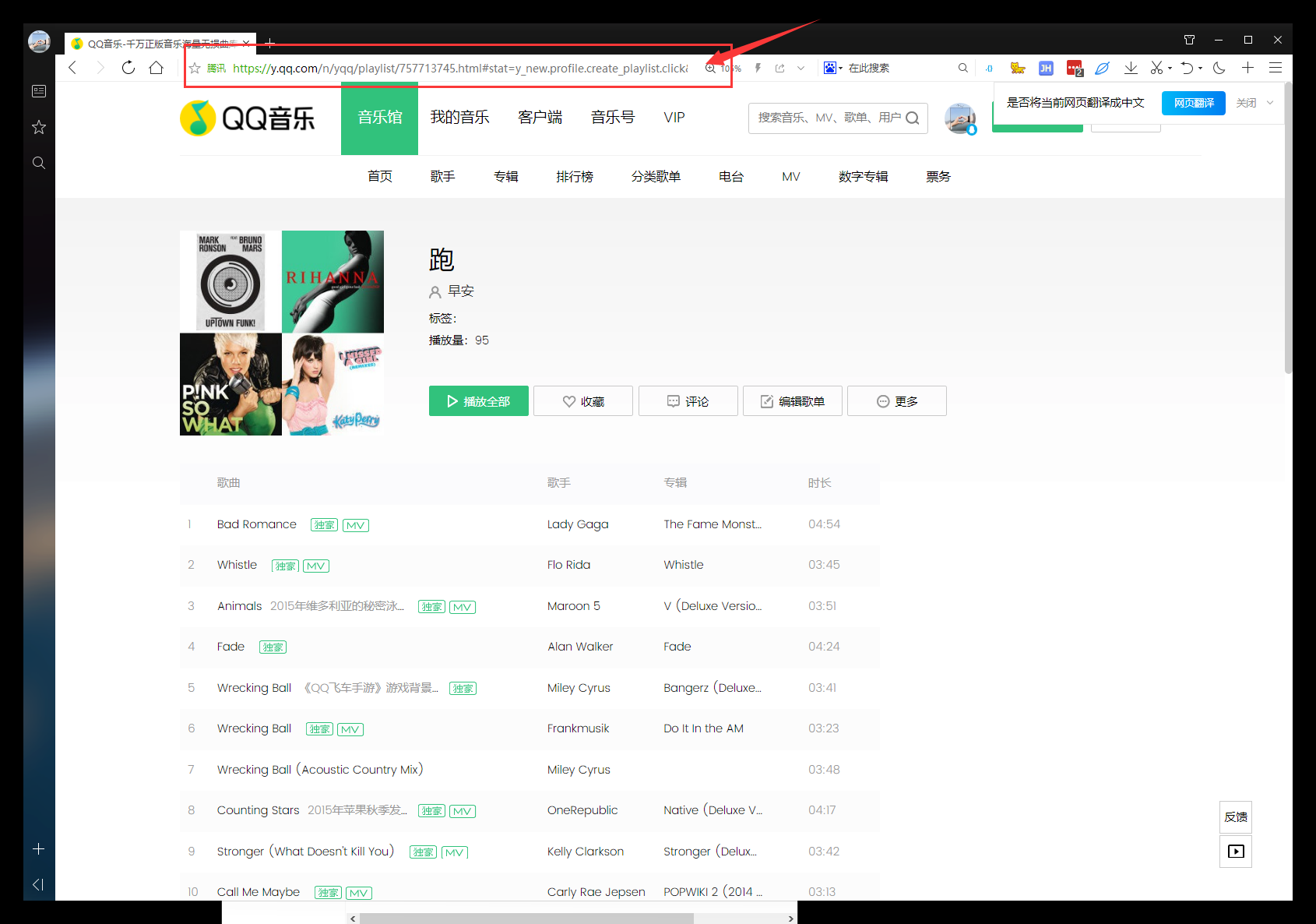Click 编辑歌单 edit playlist button
1316x924 pixels.
[x=793, y=401]
